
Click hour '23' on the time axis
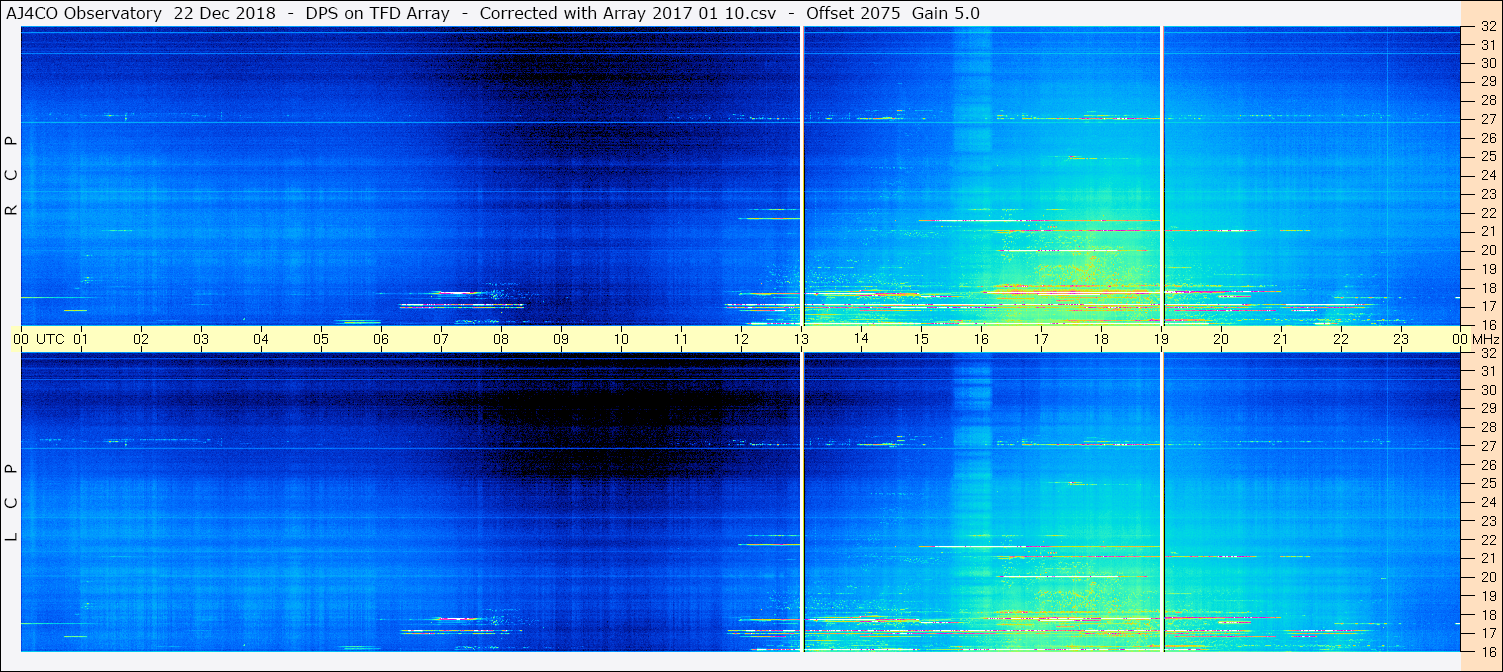(1401, 339)
